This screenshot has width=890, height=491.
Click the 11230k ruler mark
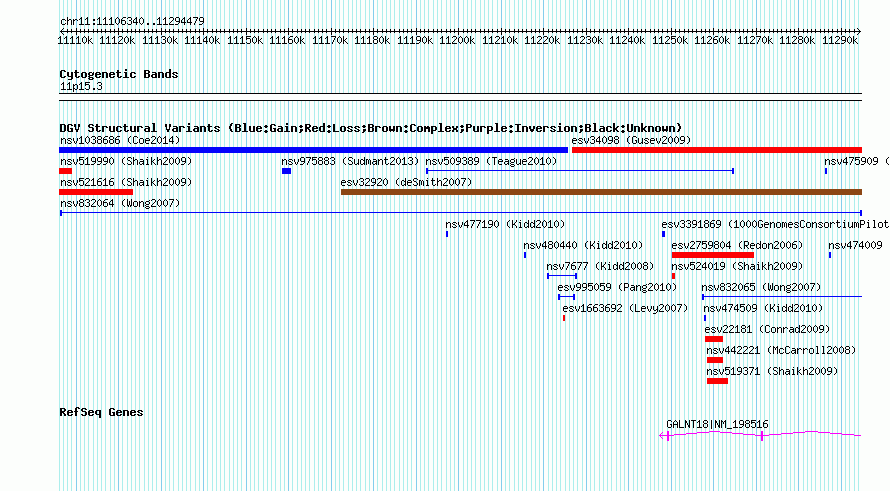[x=585, y=40]
